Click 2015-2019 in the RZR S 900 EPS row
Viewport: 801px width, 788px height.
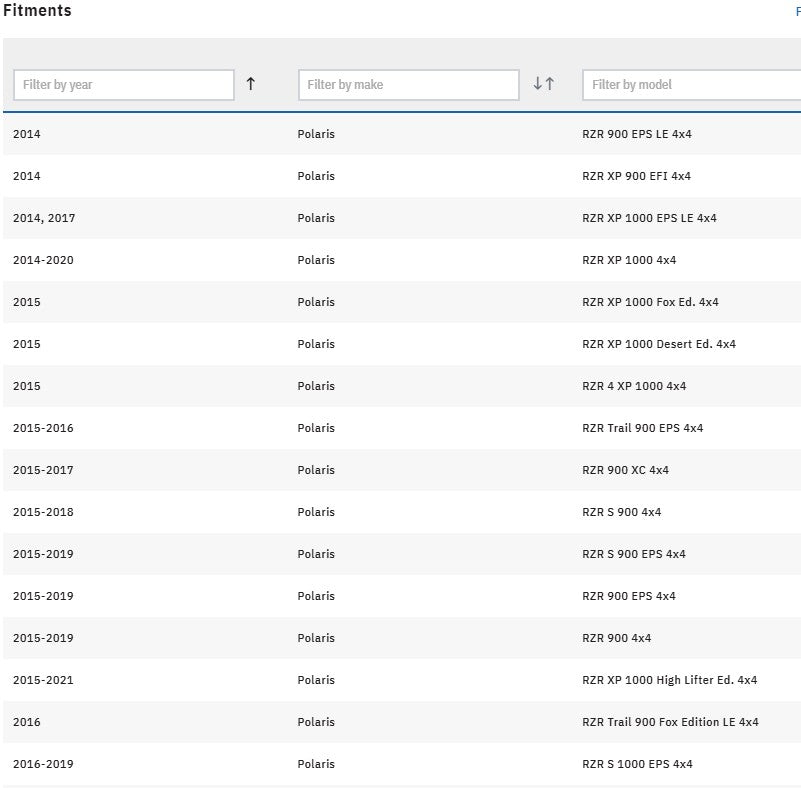point(43,554)
